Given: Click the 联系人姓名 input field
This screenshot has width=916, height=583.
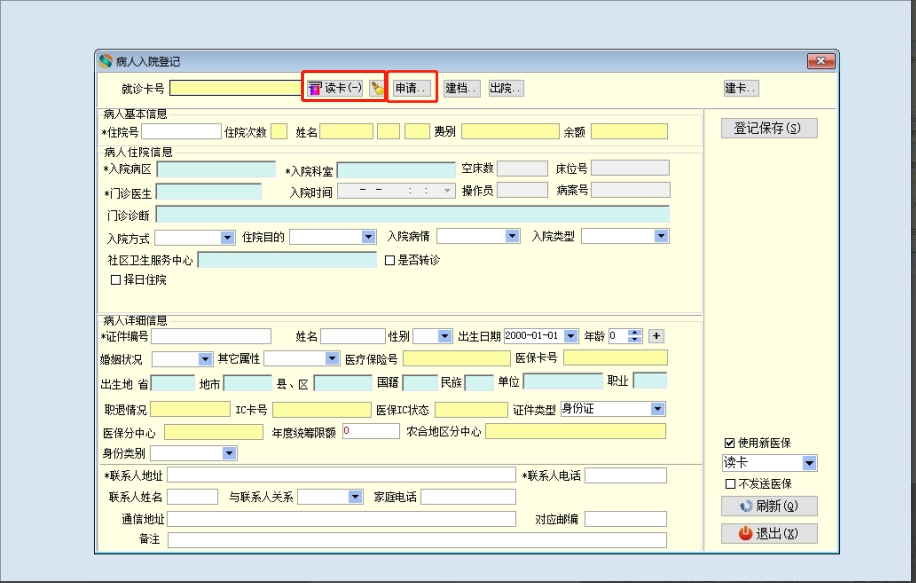Looking at the screenshot, I should pyautogui.click(x=193, y=497).
